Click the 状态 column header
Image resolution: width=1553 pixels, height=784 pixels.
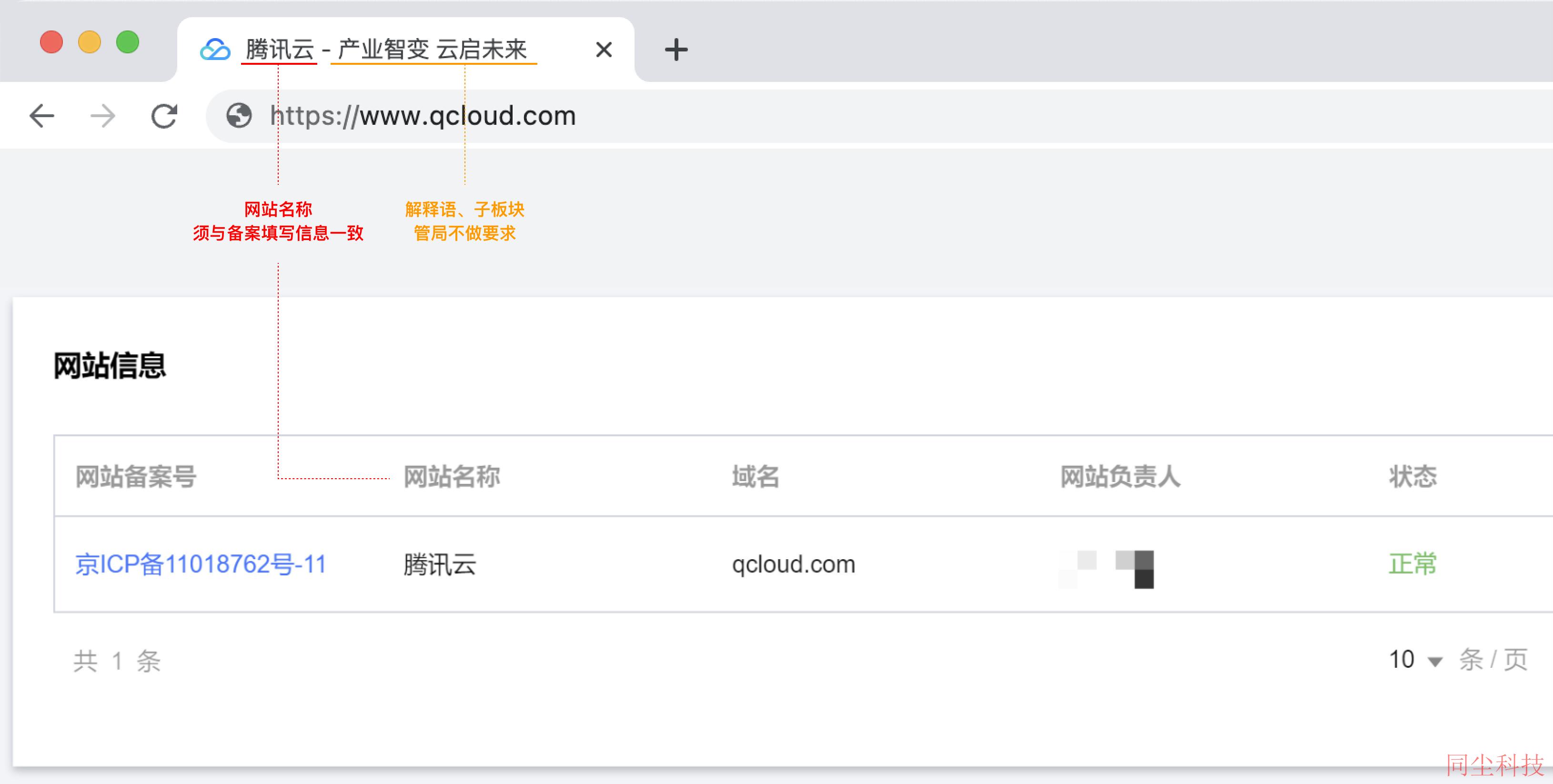pyautogui.click(x=1412, y=476)
